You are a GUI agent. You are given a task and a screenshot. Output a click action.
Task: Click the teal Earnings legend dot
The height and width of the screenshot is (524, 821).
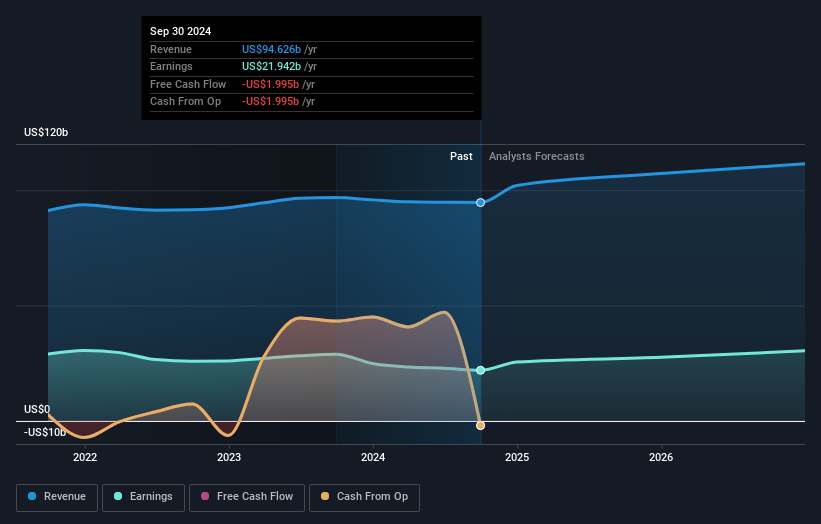pyautogui.click(x=118, y=496)
